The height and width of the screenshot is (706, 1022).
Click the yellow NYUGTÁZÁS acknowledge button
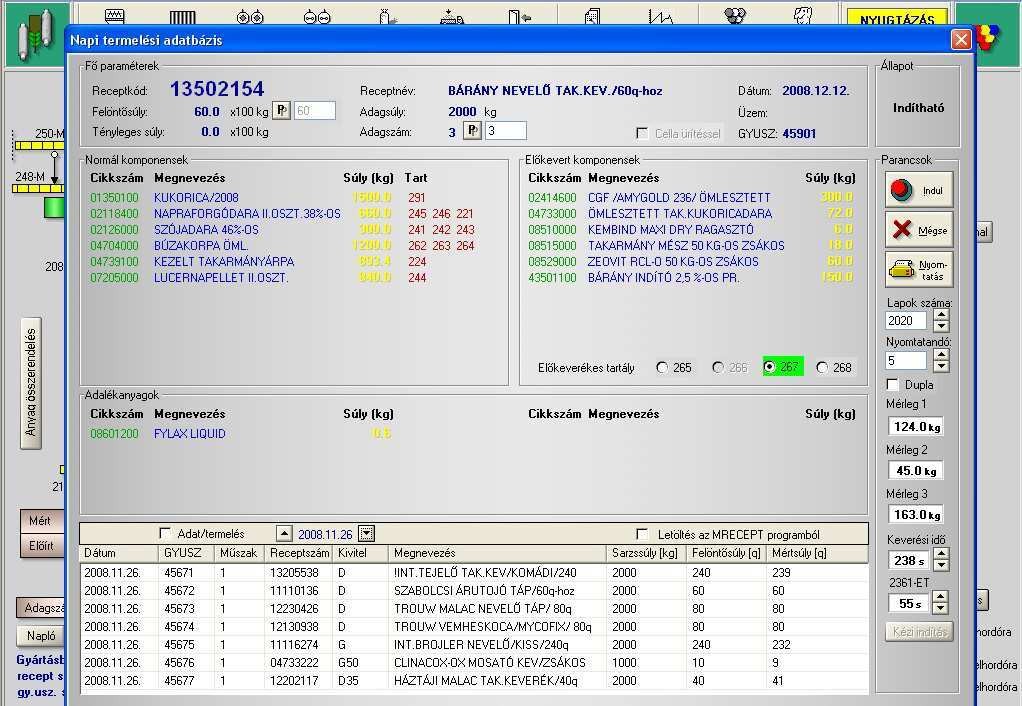(x=896, y=18)
